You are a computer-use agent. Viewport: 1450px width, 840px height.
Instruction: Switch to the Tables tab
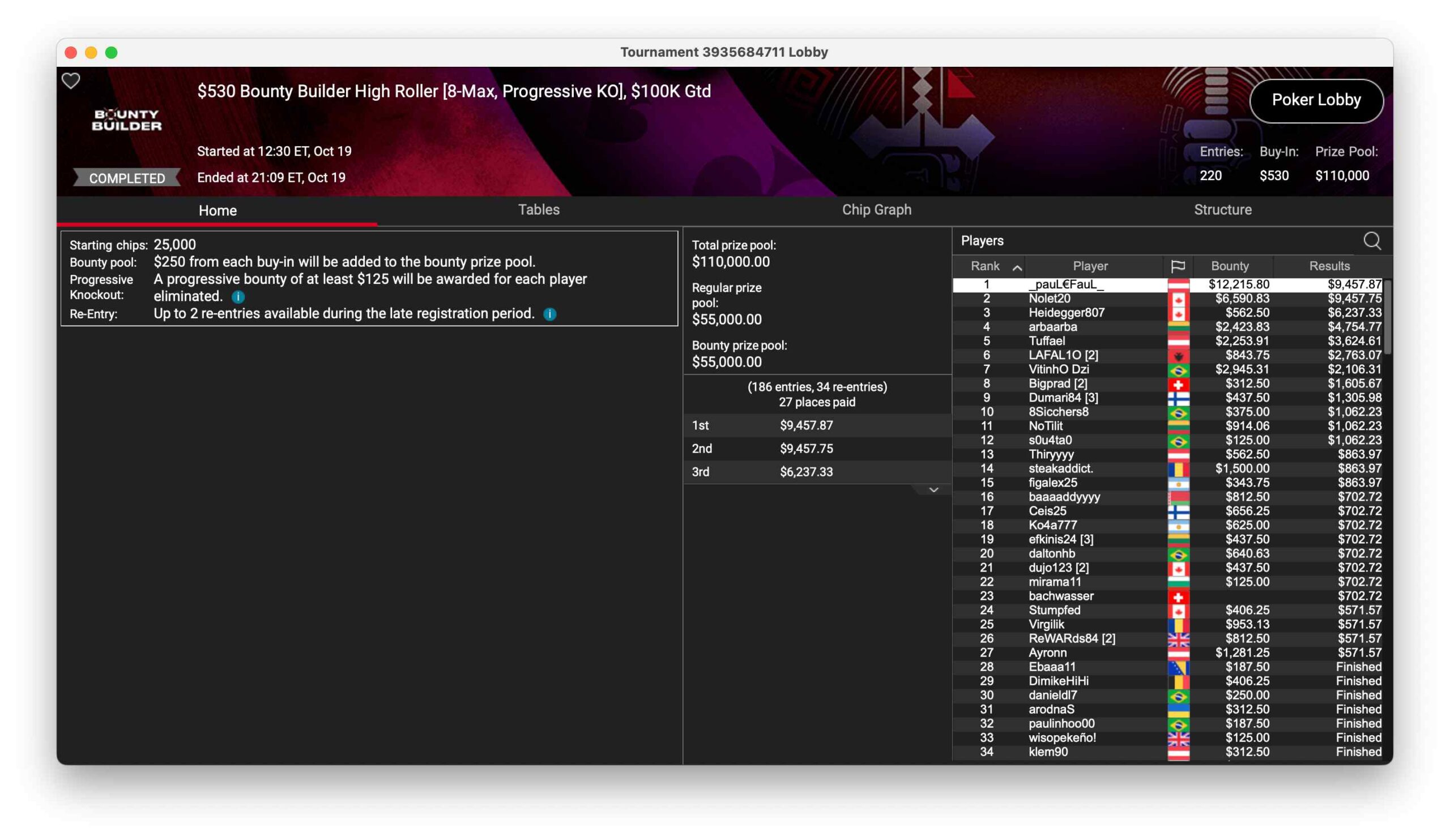pyautogui.click(x=539, y=210)
